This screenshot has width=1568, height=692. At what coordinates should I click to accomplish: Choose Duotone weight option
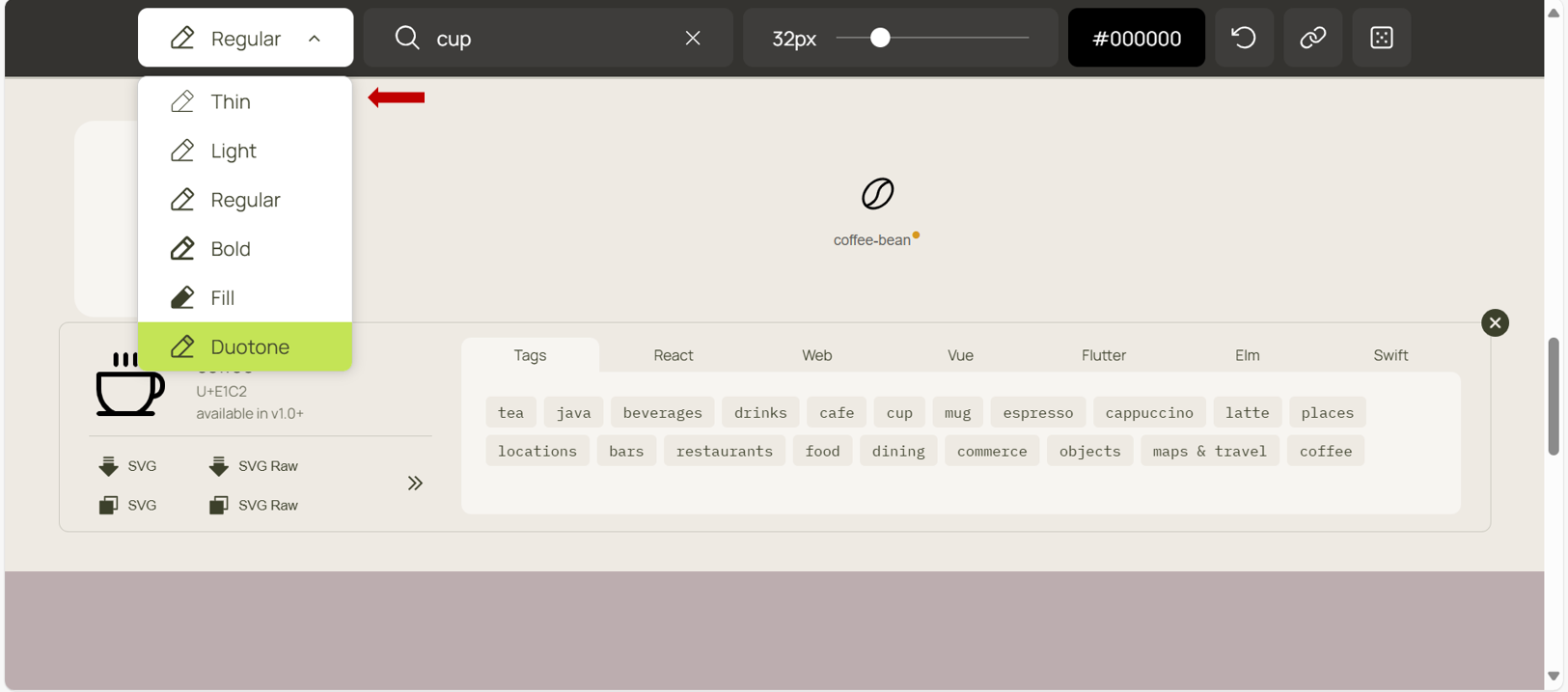coord(249,346)
